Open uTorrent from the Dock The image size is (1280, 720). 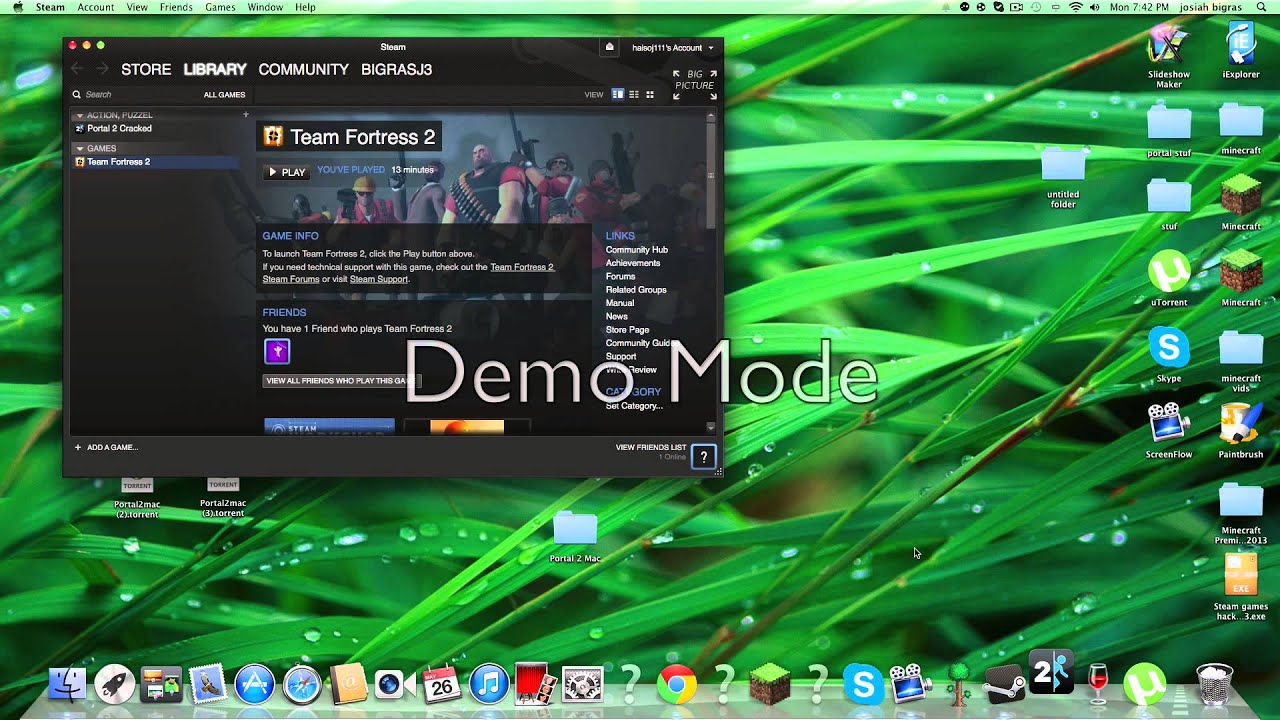(x=1145, y=685)
